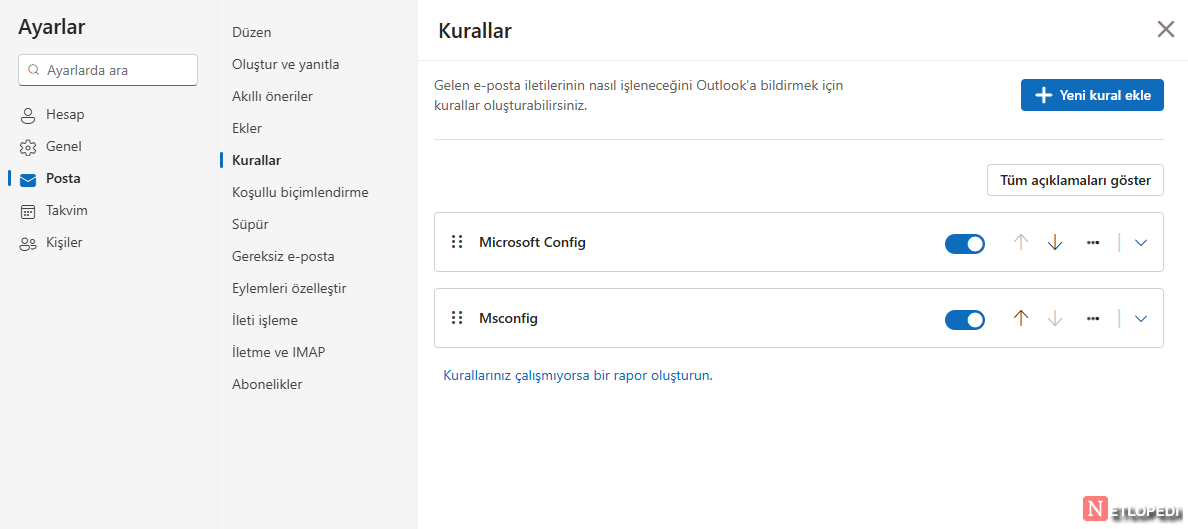Click the drag handle of Microsoft Config rule
Screen dimensions: 1188x529
point(457,242)
